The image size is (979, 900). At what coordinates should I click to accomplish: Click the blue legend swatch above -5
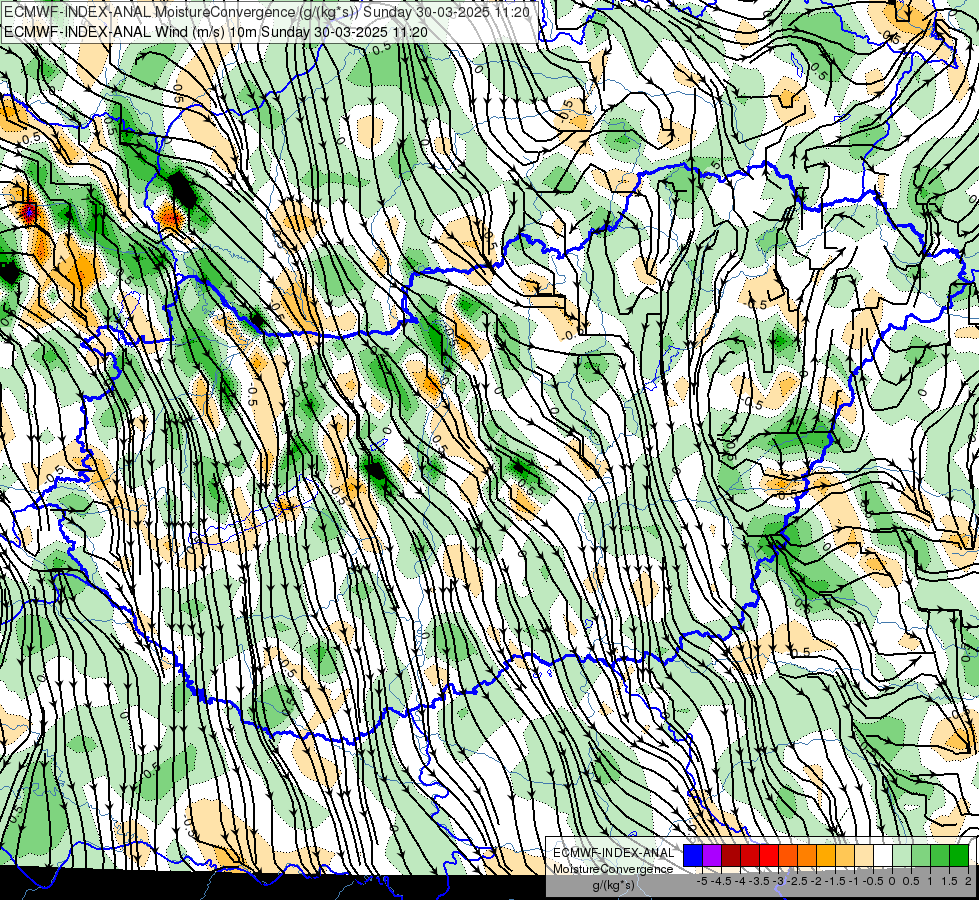pos(693,856)
